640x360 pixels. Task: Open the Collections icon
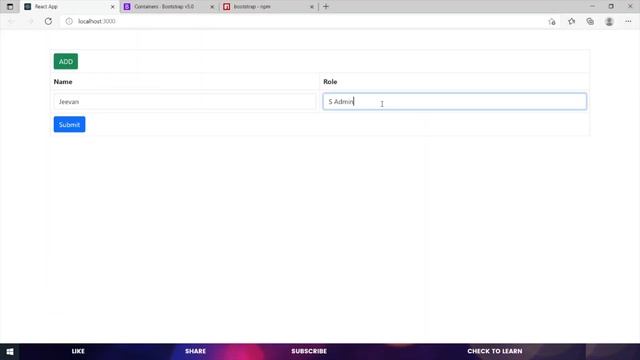590,22
